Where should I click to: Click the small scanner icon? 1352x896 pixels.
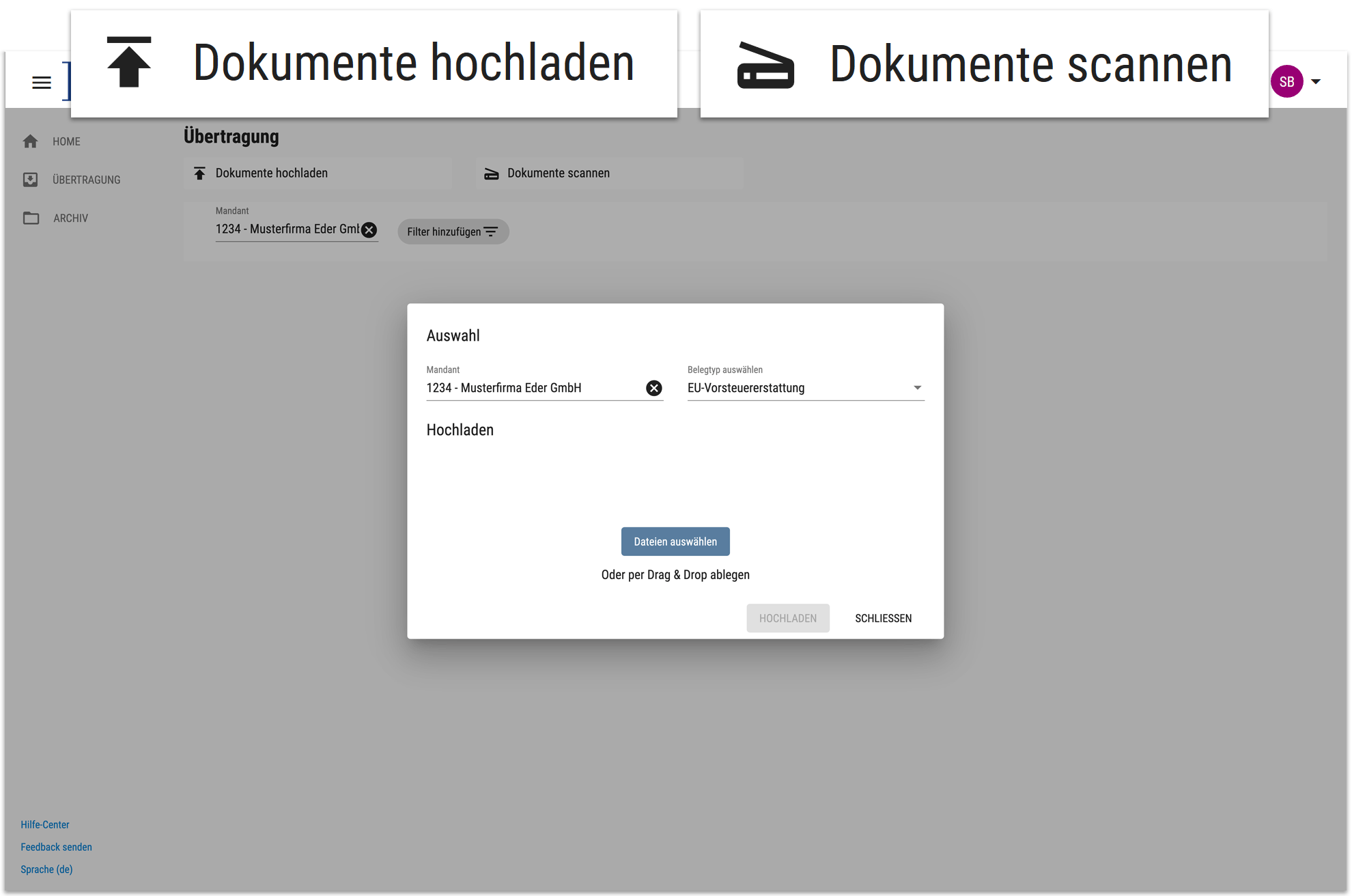point(492,174)
